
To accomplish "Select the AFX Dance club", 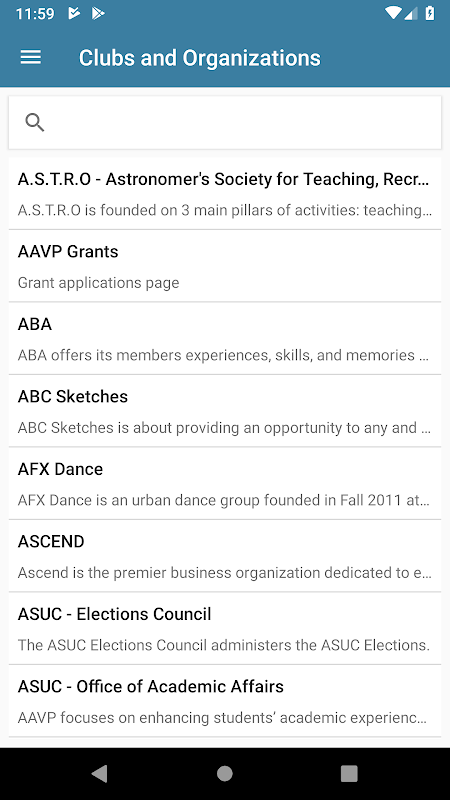I will (x=225, y=484).
